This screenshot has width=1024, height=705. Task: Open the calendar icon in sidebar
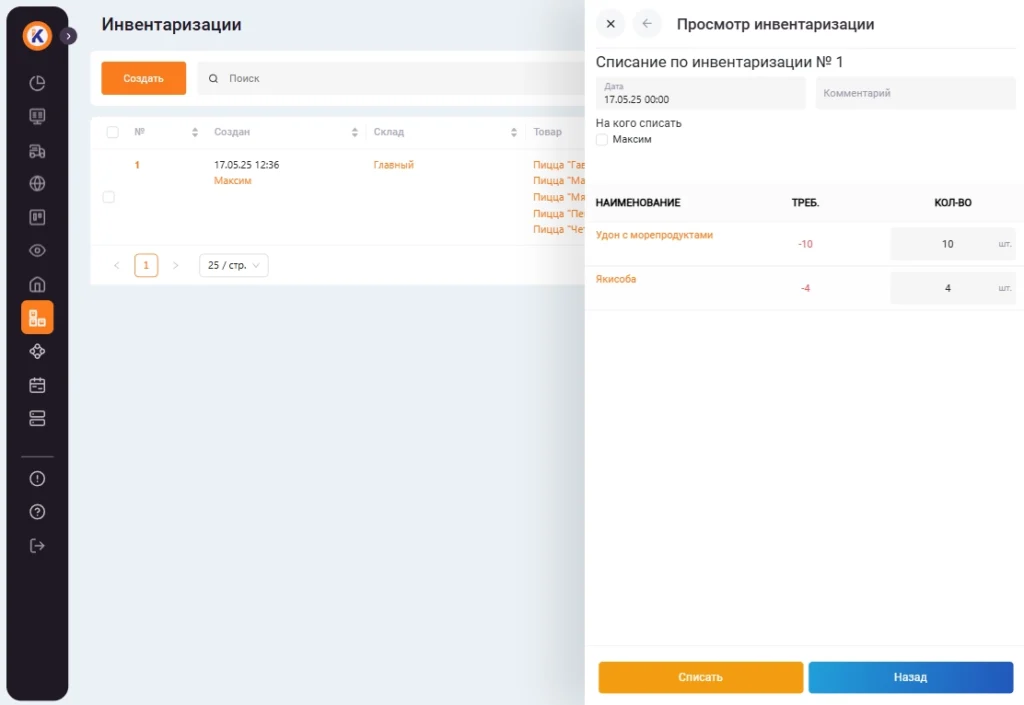(x=37, y=385)
